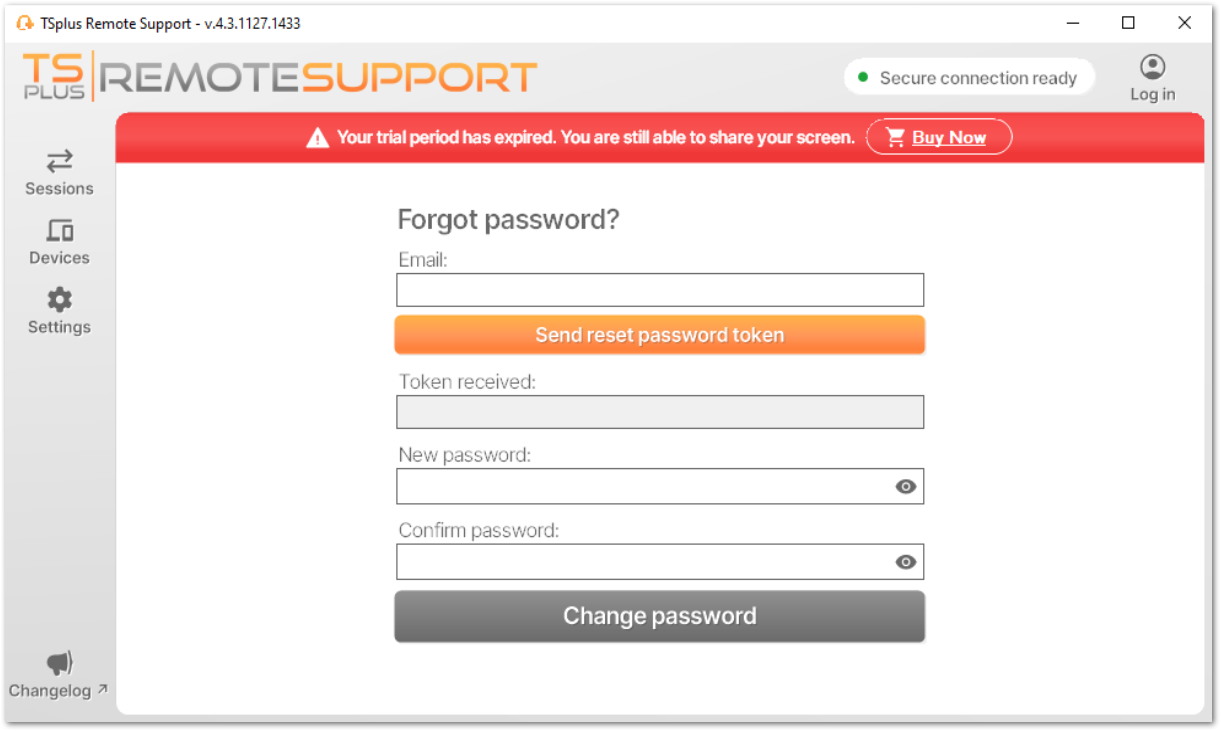The width and height of the screenshot is (1221, 731).
Task: Click the Token received field
Action: [659, 412]
